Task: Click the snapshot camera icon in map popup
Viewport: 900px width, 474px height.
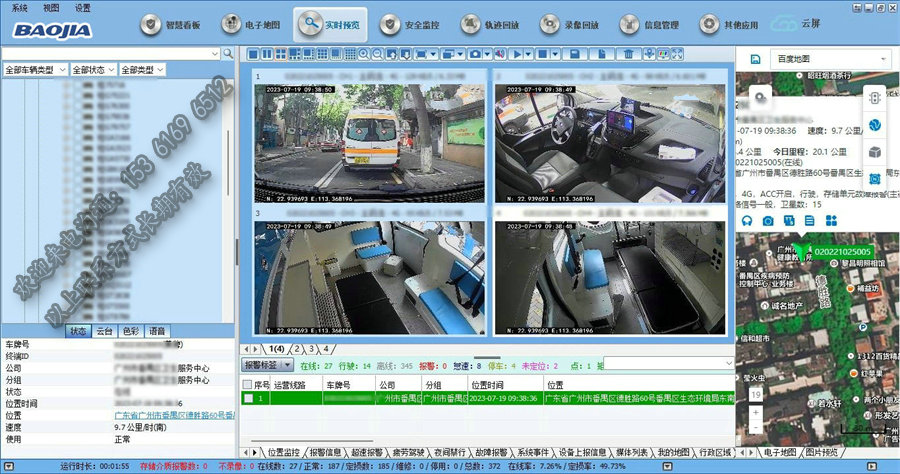Action: click(768, 220)
